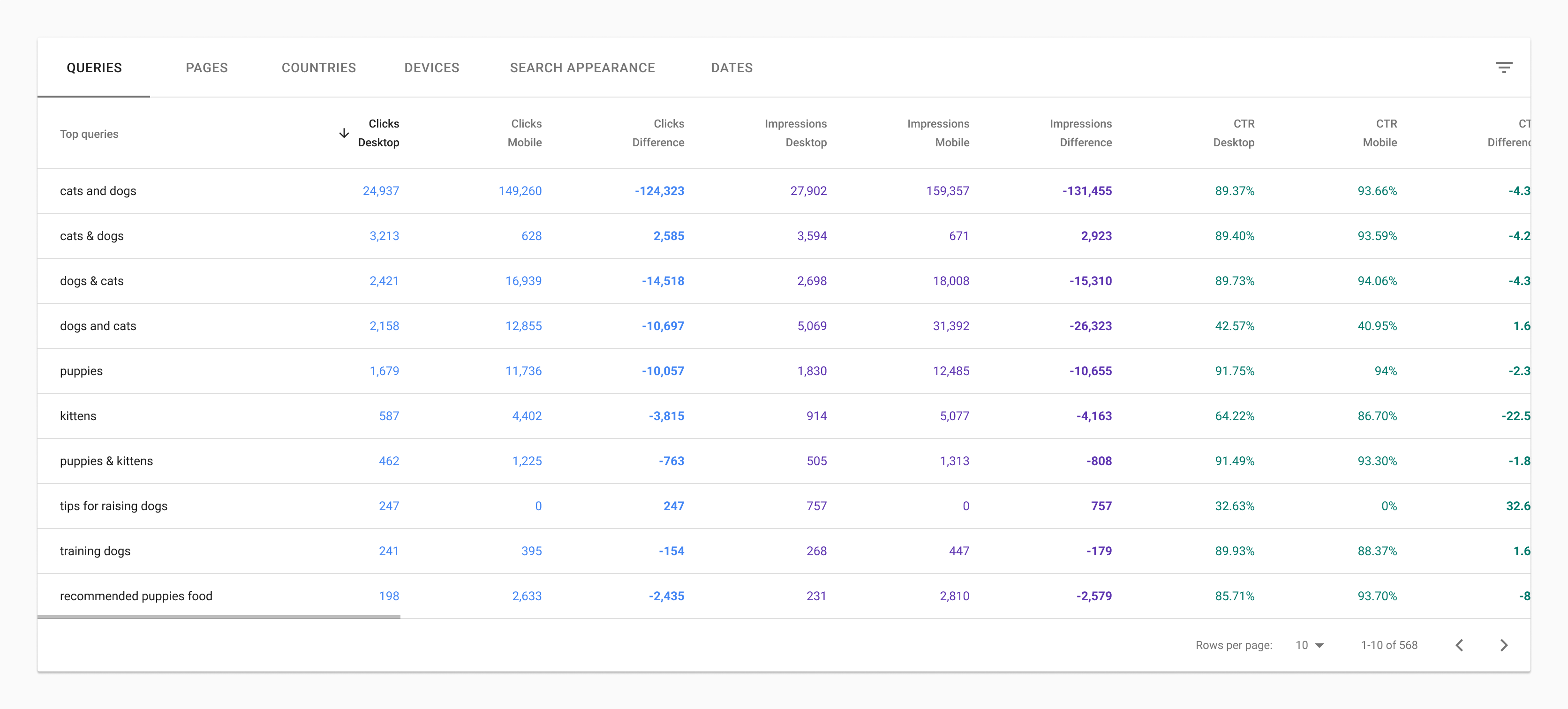Select the SEARCH APPEARANCE tab
The image size is (1568, 709).
[x=583, y=67]
